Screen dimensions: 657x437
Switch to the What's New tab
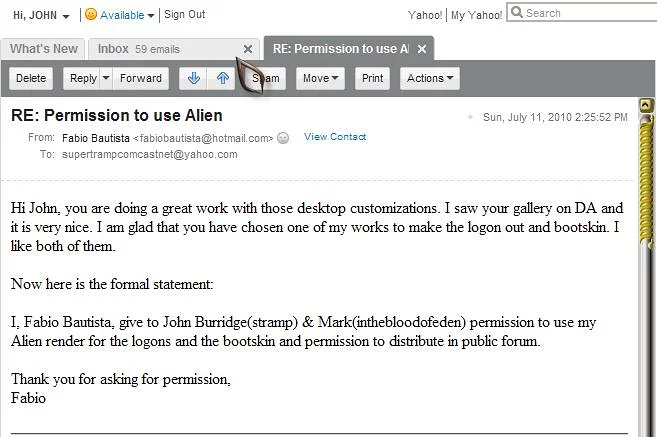[44, 49]
